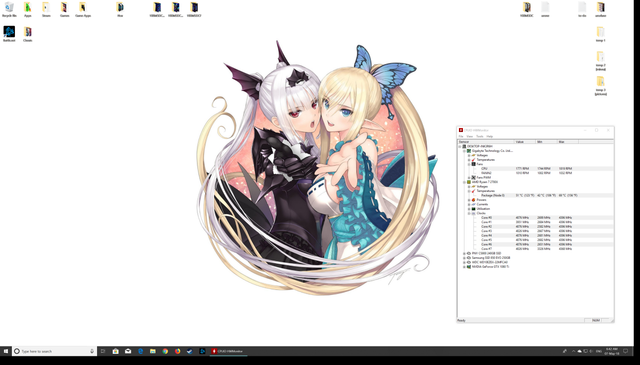
Task: Click the Min column header
Action: [x=546, y=142]
